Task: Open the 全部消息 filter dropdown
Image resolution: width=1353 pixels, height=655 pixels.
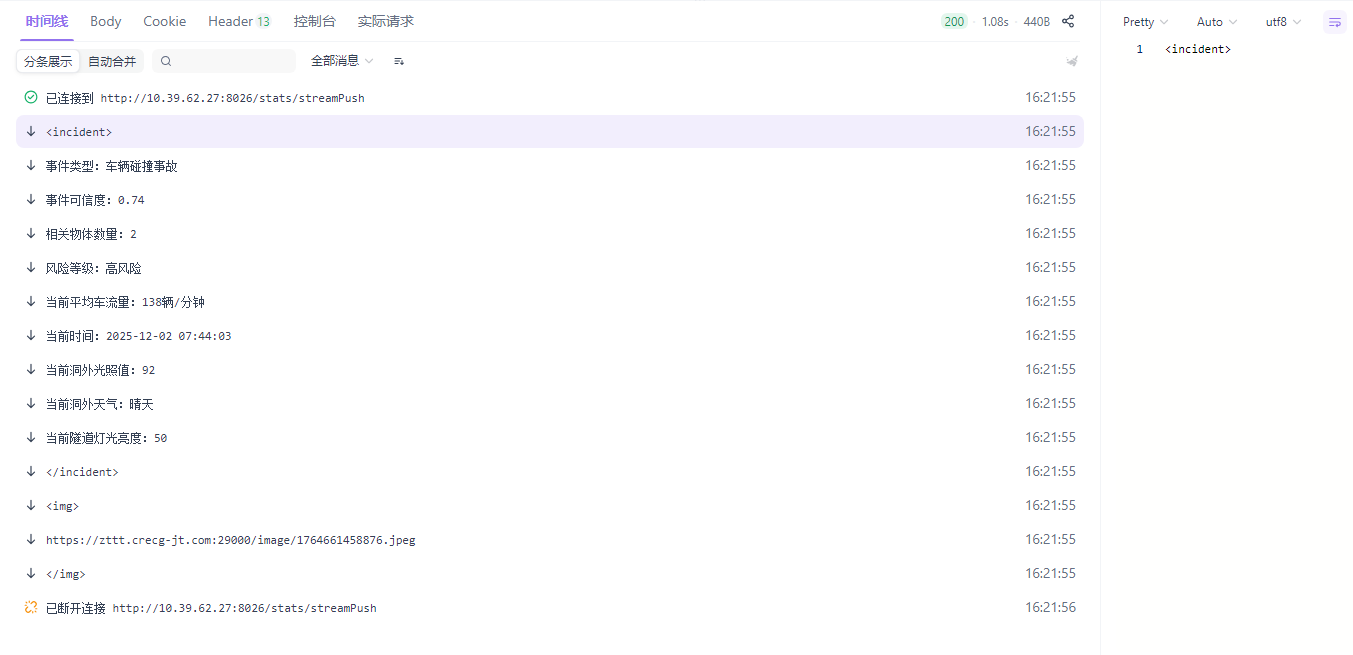Action: click(342, 61)
